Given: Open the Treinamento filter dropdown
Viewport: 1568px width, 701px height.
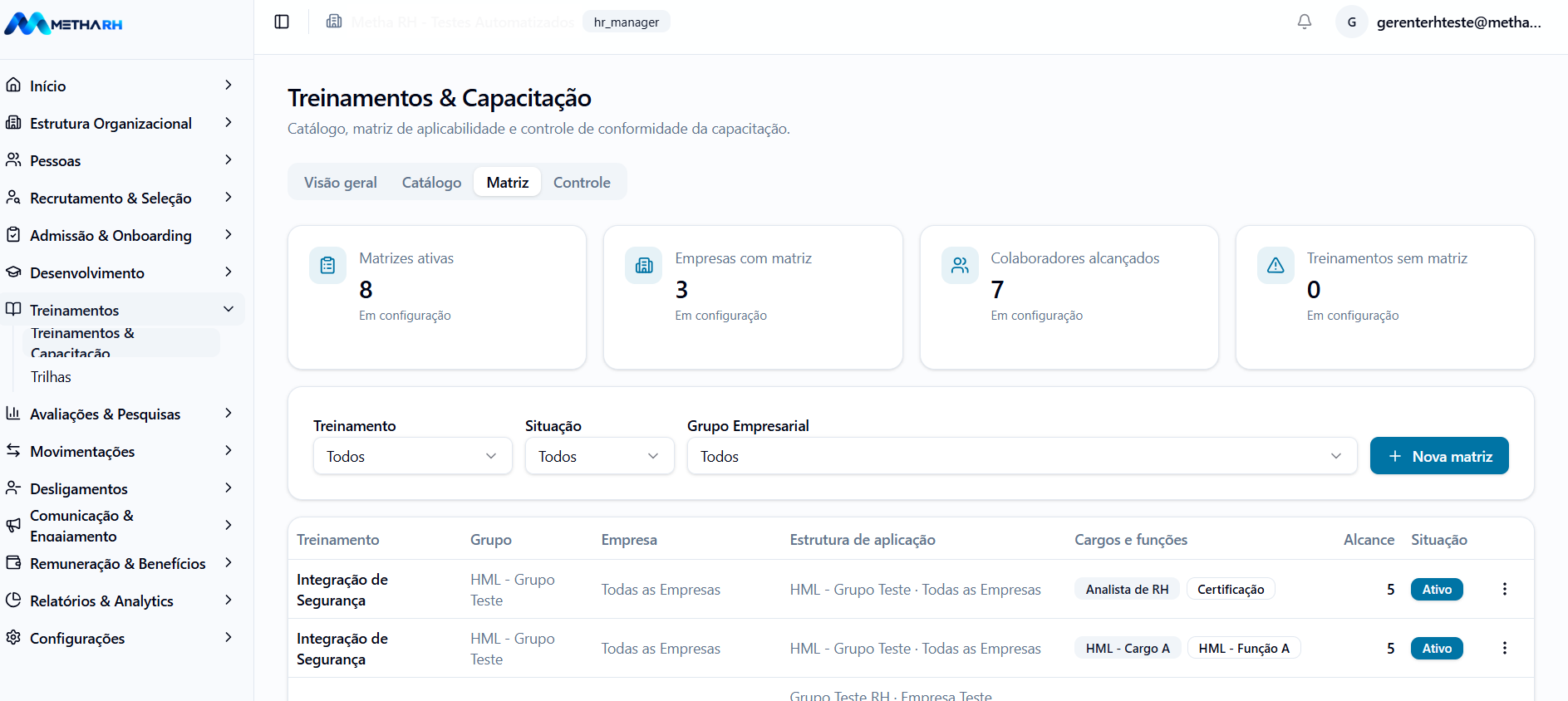Looking at the screenshot, I should pos(413,456).
